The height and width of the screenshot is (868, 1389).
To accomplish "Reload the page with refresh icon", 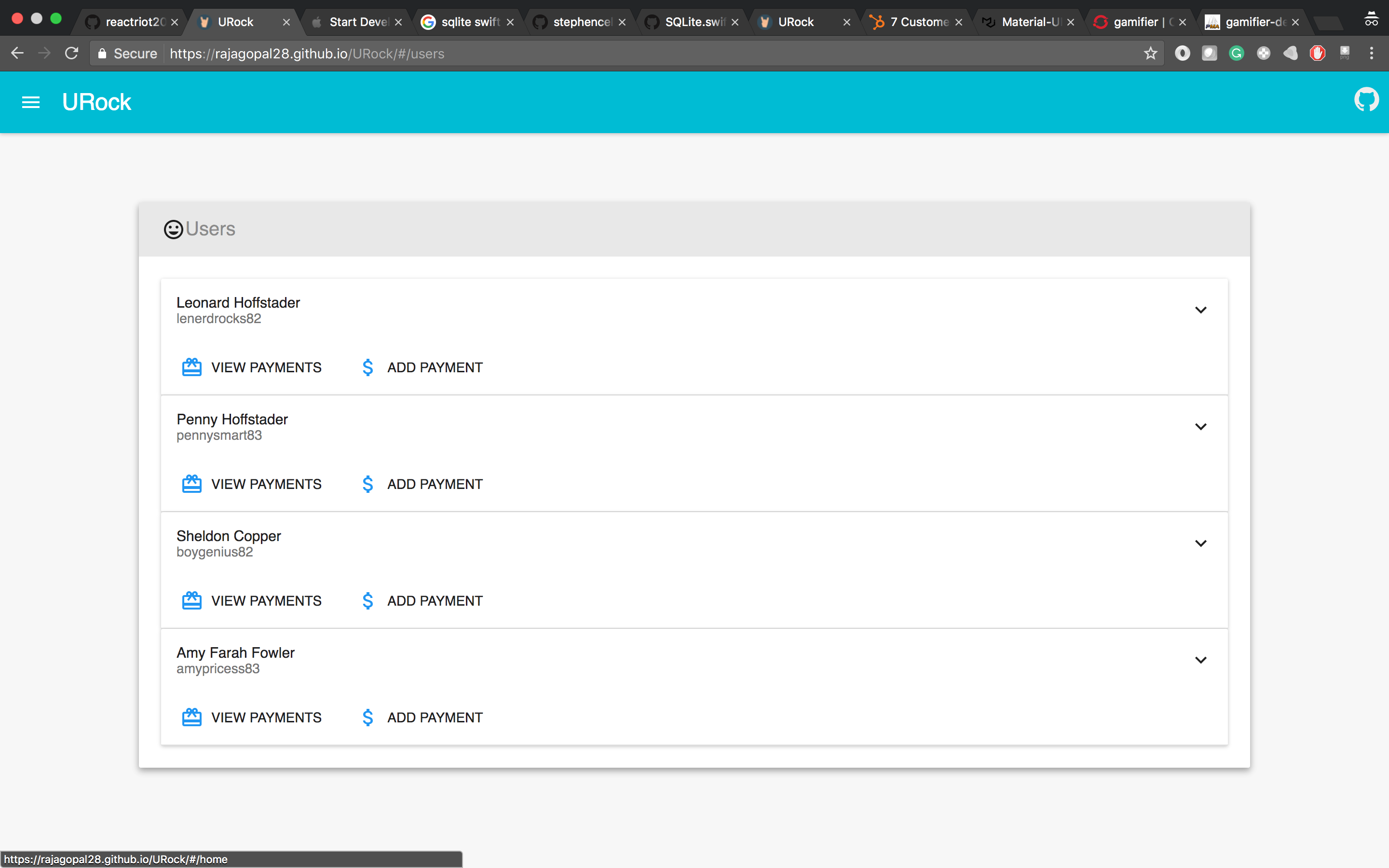I will point(72,54).
